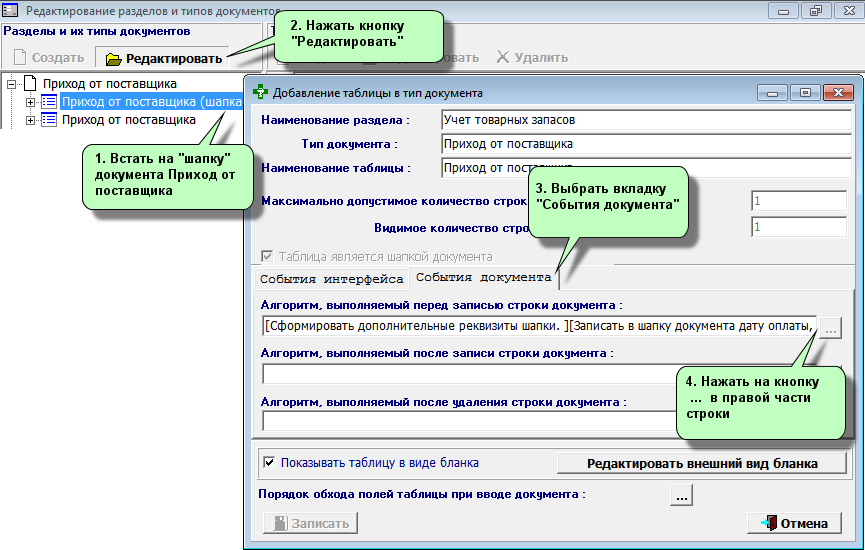Open algorithm editor via ... button before-record row

click(x=832, y=327)
